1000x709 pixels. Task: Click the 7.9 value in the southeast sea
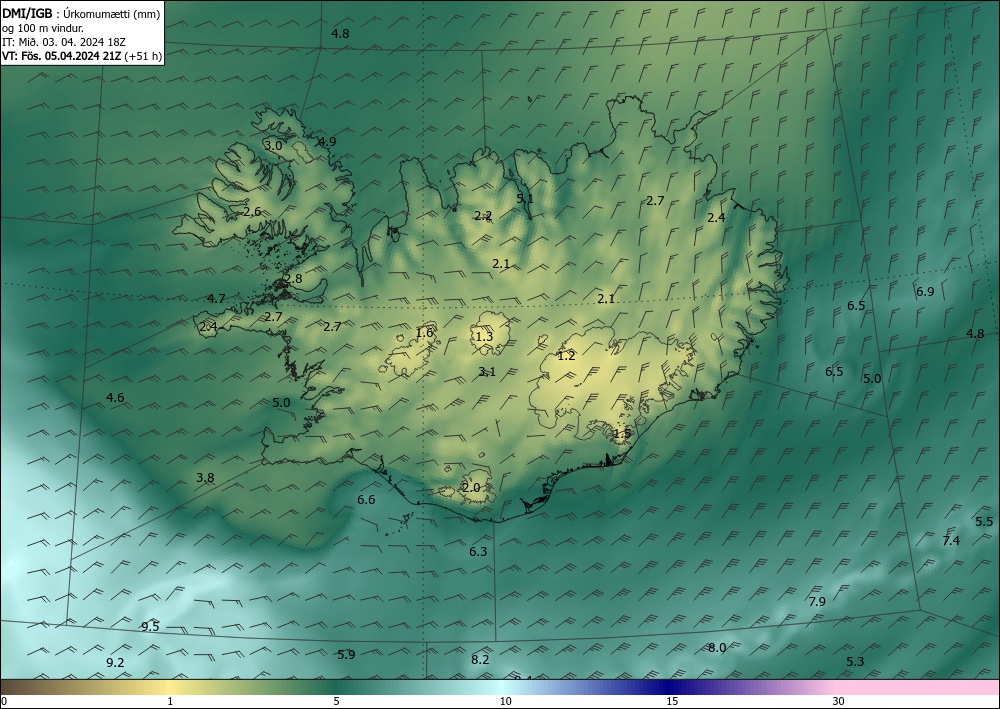pyautogui.click(x=817, y=602)
